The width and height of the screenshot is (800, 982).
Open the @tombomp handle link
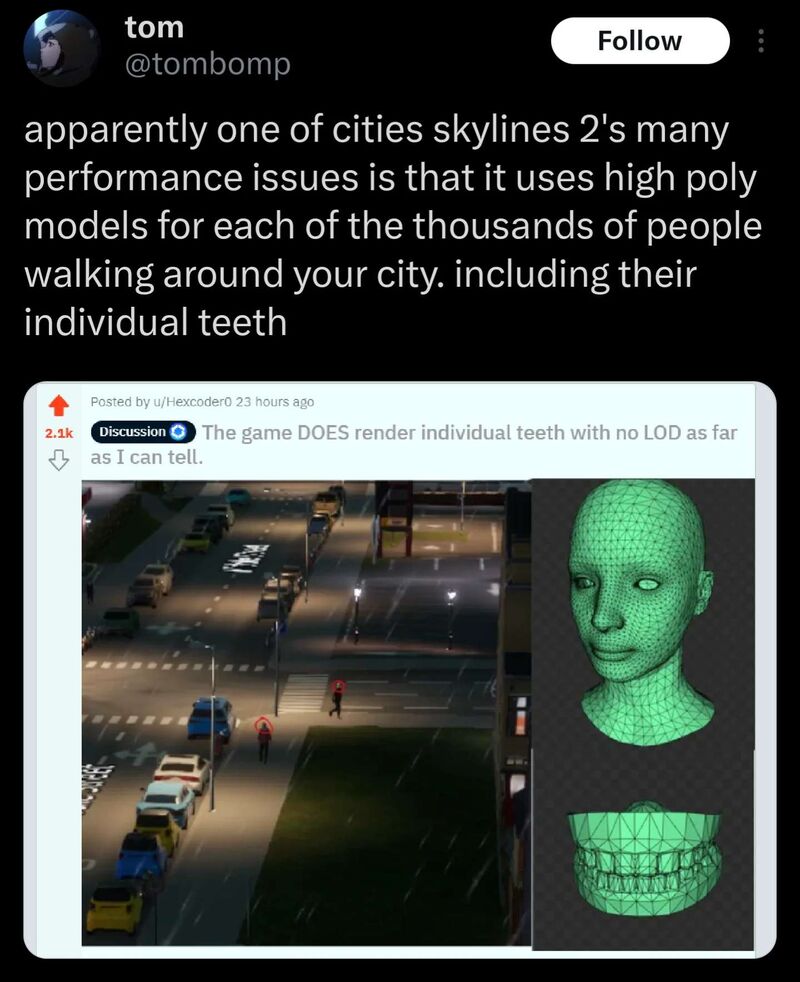[207, 64]
